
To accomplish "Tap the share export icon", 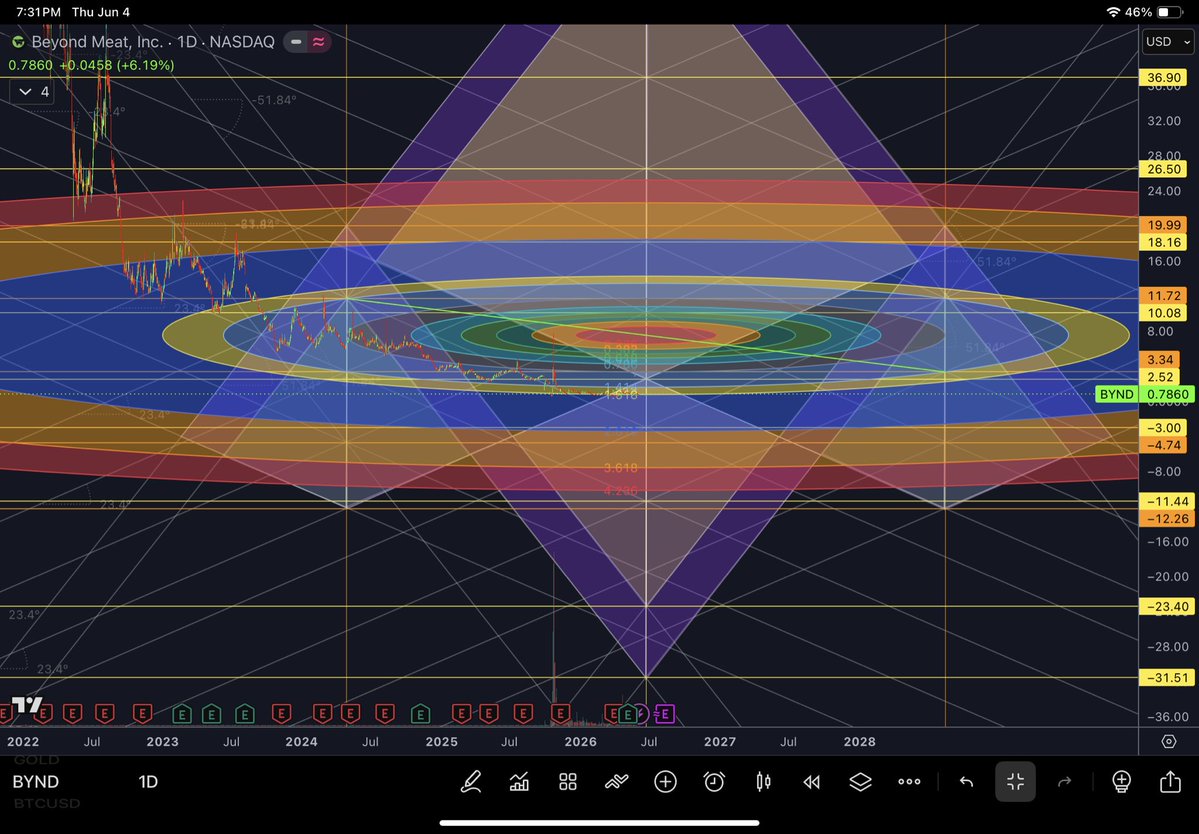I will click(1170, 781).
